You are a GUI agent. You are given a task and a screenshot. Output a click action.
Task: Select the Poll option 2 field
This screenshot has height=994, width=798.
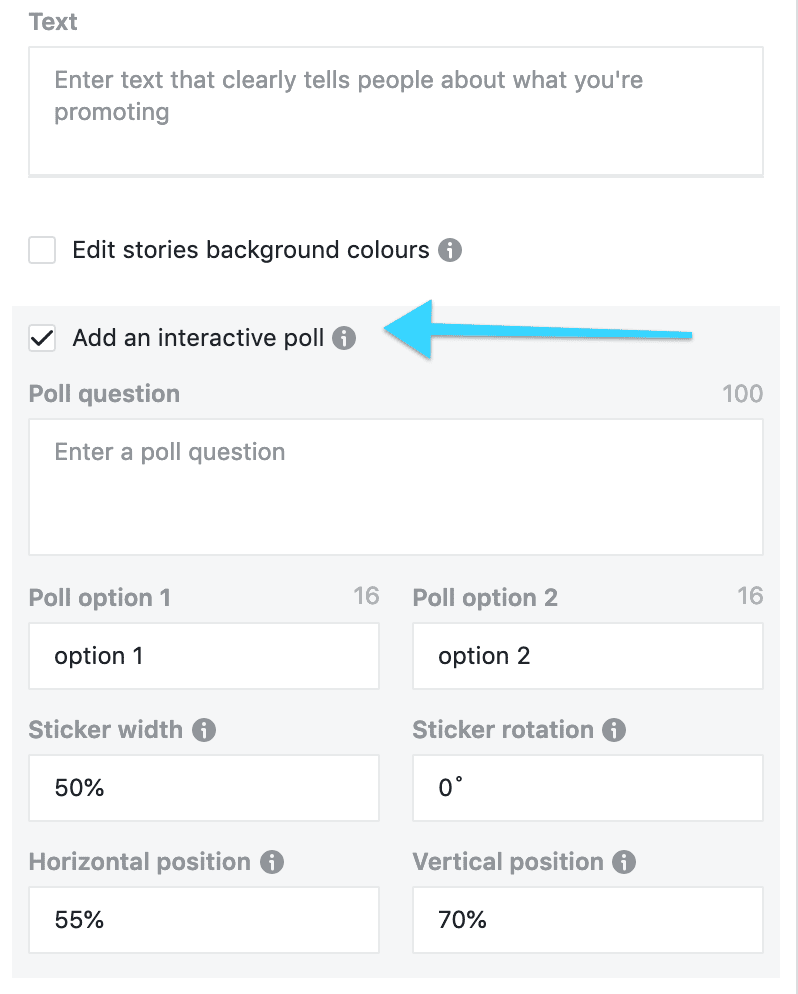tap(587, 656)
